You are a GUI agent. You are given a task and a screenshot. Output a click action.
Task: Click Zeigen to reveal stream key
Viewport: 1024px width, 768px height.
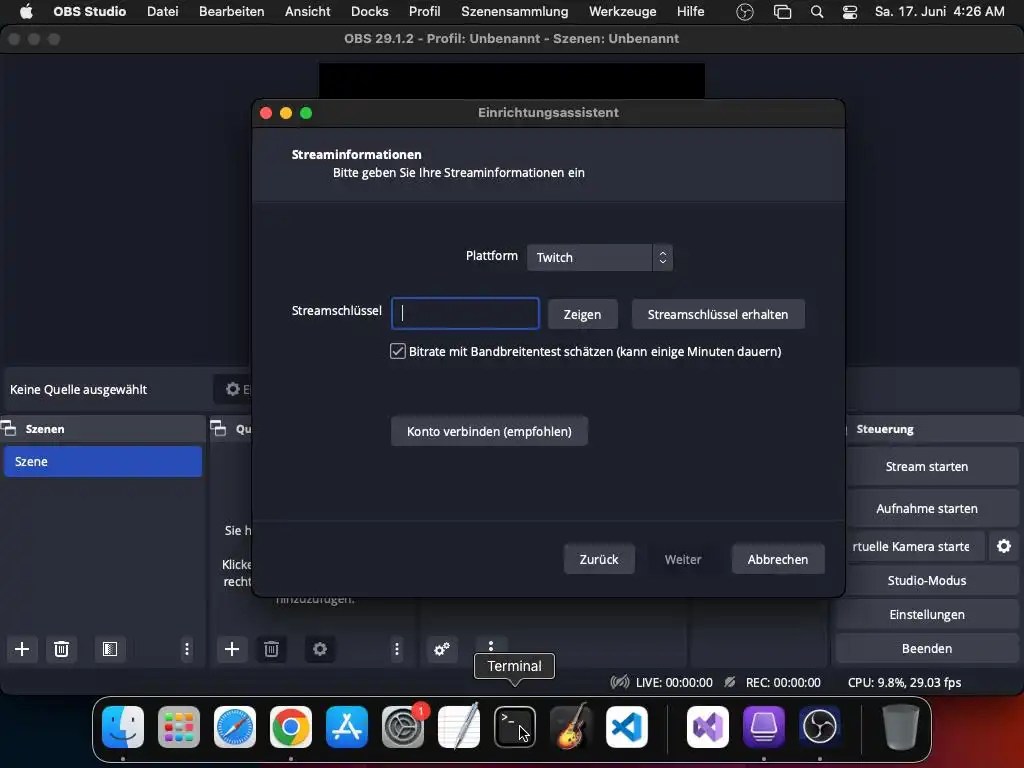point(583,314)
